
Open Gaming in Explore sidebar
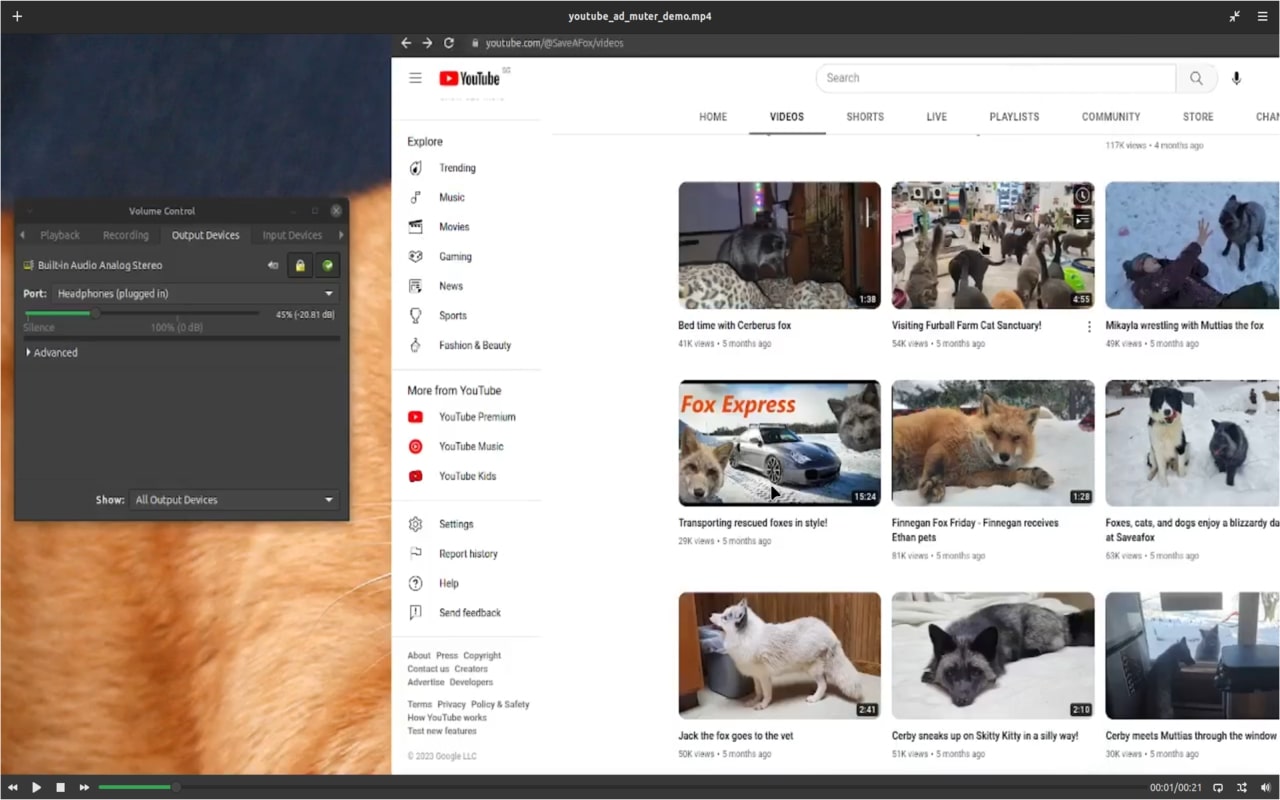455,257
